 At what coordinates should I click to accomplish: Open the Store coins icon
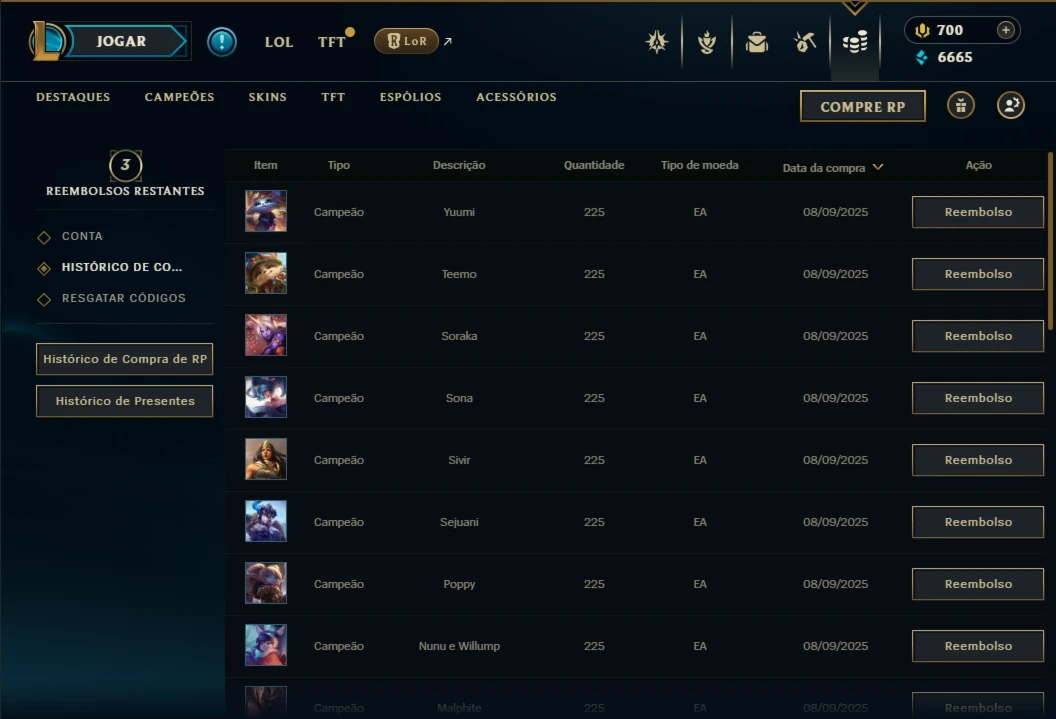(x=855, y=42)
